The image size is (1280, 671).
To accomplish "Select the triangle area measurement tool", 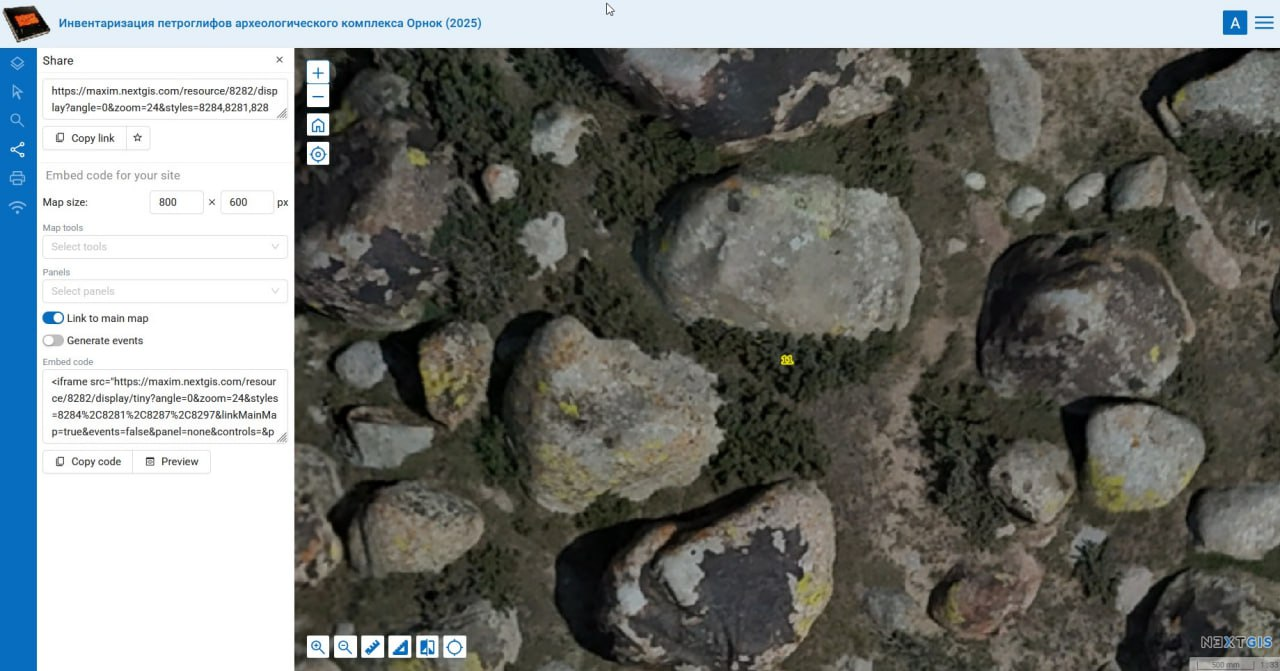I will pos(400,647).
